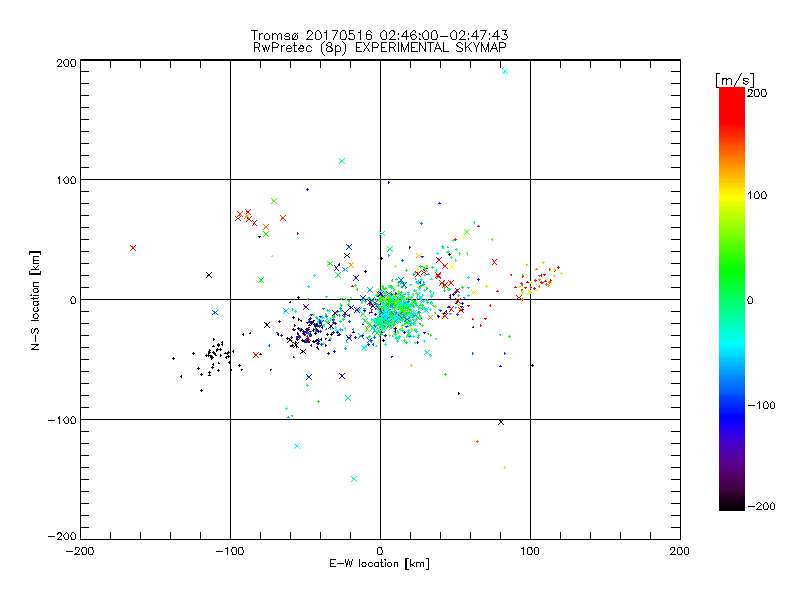
Task: Click the y-axis tick label '-100'
Action: (x=62, y=420)
